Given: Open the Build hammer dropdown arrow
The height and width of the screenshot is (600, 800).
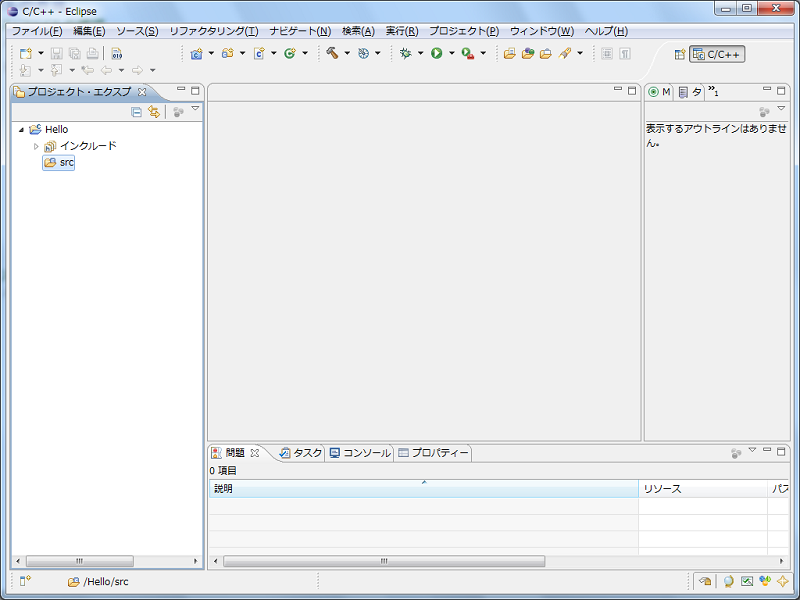Looking at the screenshot, I should tap(347, 53).
